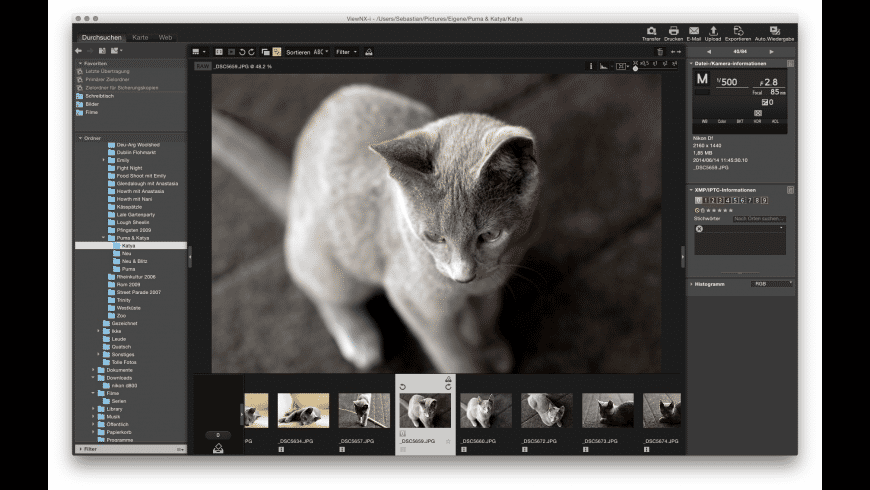The width and height of the screenshot is (870, 490).
Task: Toggle the full-screen view icon
Action: coord(621,66)
